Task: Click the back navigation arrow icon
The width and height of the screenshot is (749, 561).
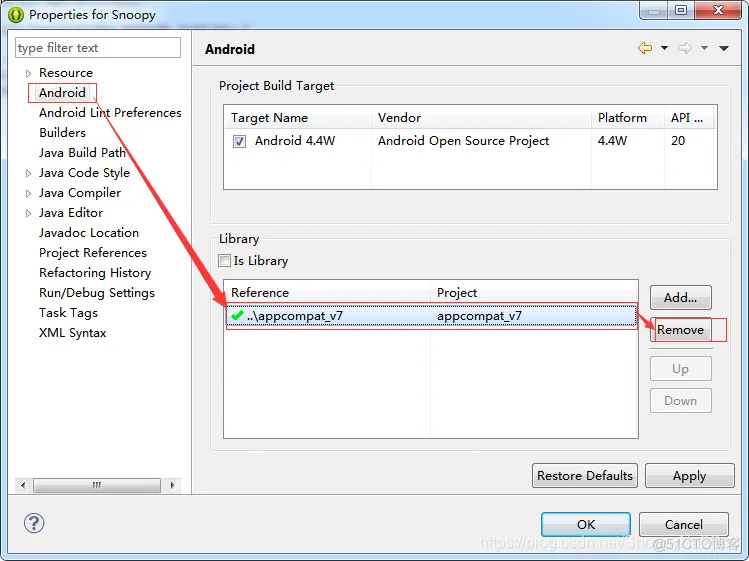Action: (x=645, y=48)
